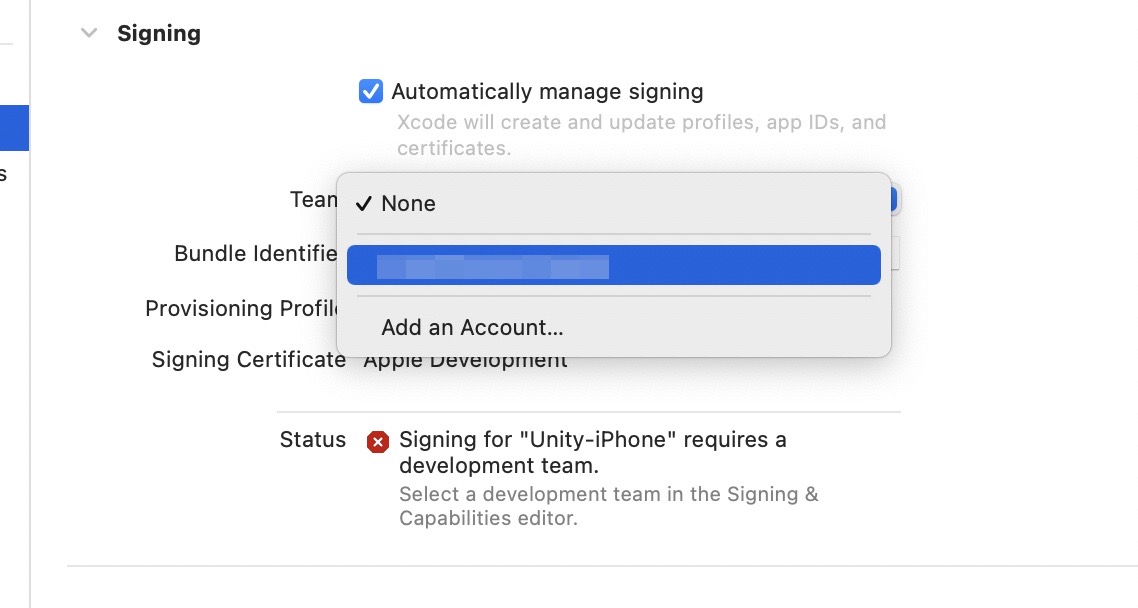Select None in the Team menu
This screenshot has width=1138, height=608.
[408, 204]
